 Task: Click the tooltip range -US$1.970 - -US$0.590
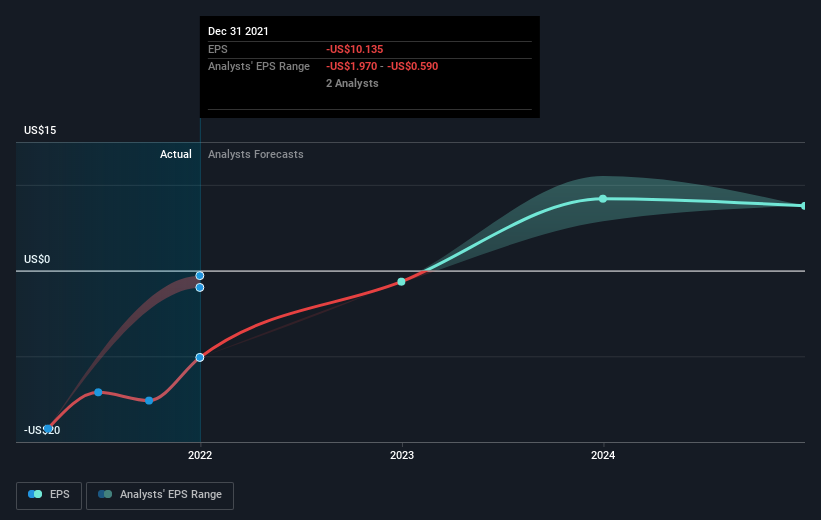[382, 66]
